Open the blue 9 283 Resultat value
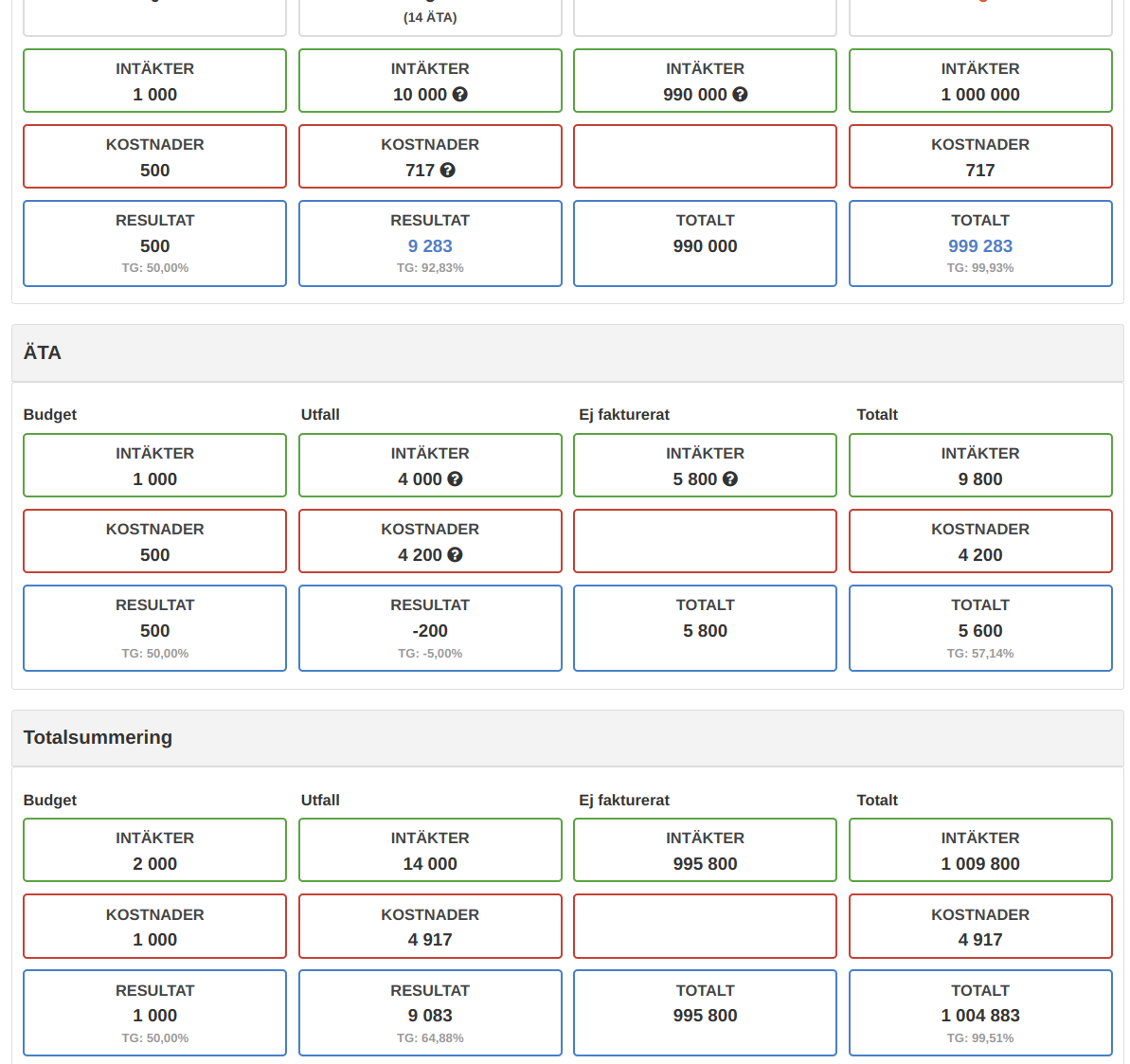1130x1064 pixels. (430, 246)
